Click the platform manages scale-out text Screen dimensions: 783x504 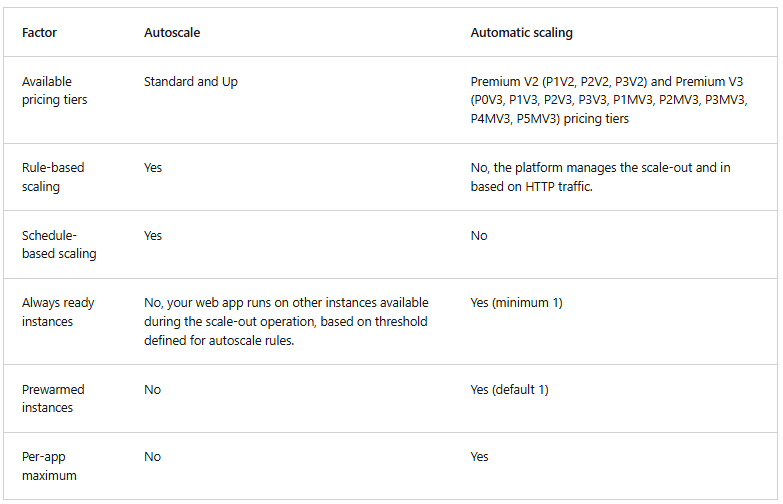click(x=600, y=177)
